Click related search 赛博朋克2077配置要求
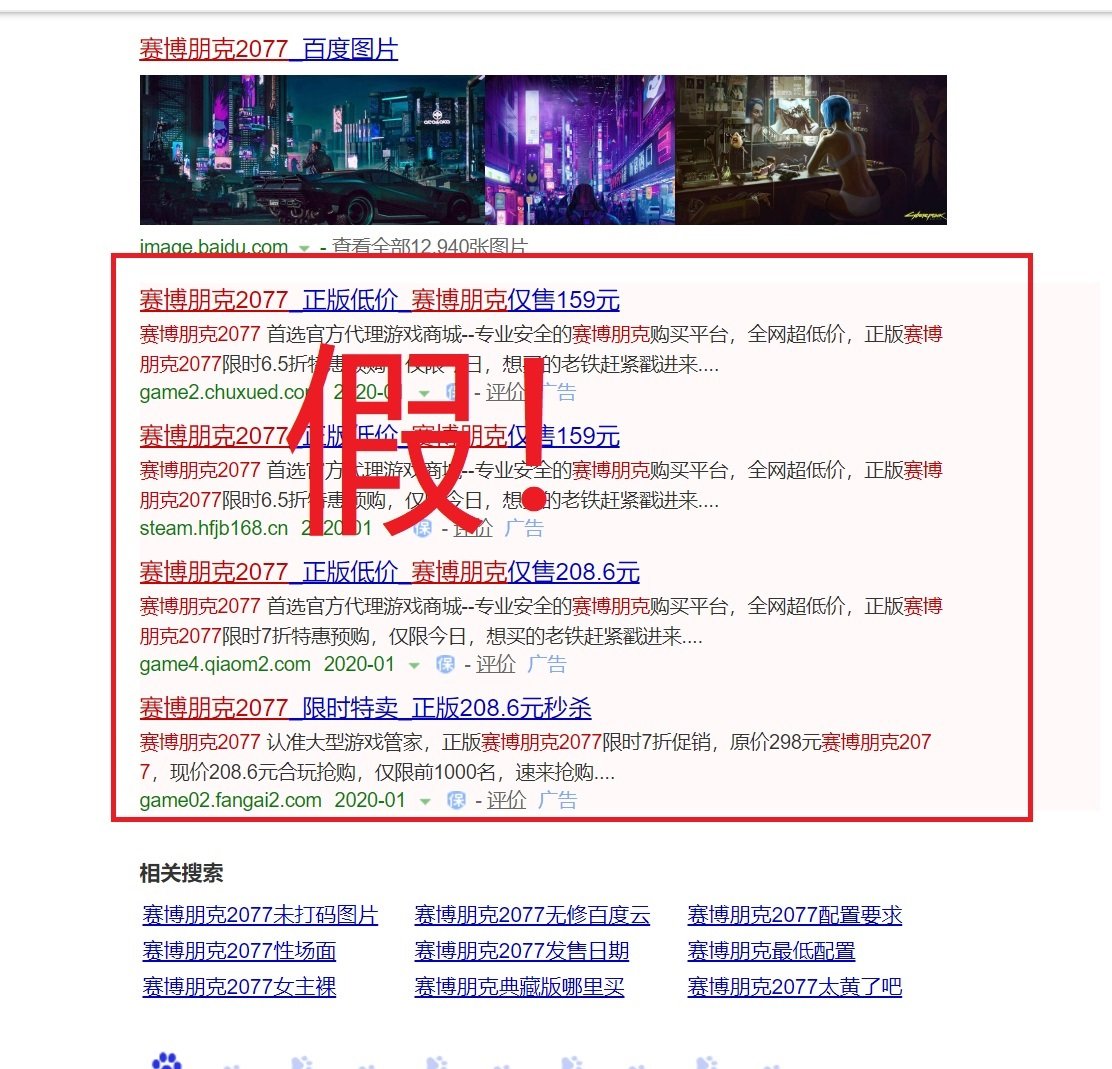 click(x=794, y=915)
